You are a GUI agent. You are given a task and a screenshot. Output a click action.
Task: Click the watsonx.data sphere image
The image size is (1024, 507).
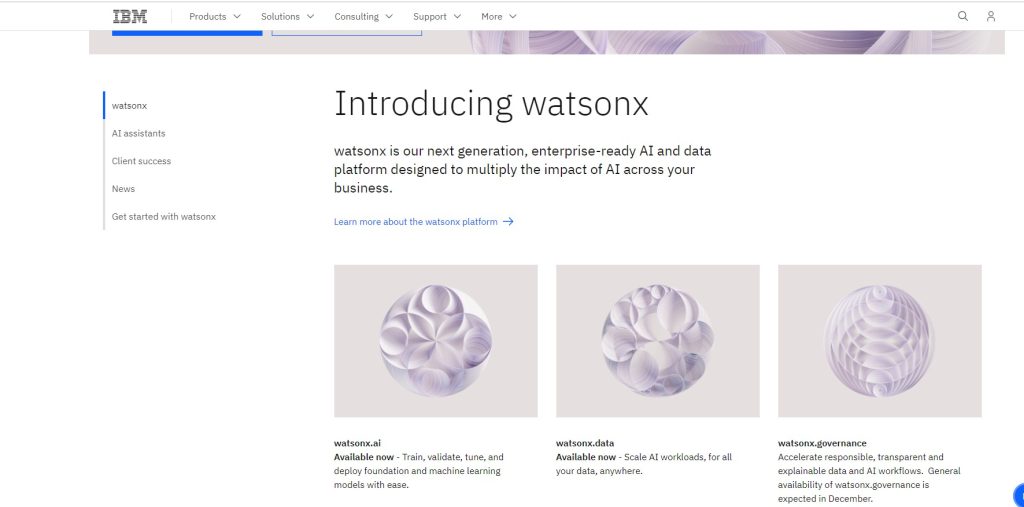coord(658,340)
